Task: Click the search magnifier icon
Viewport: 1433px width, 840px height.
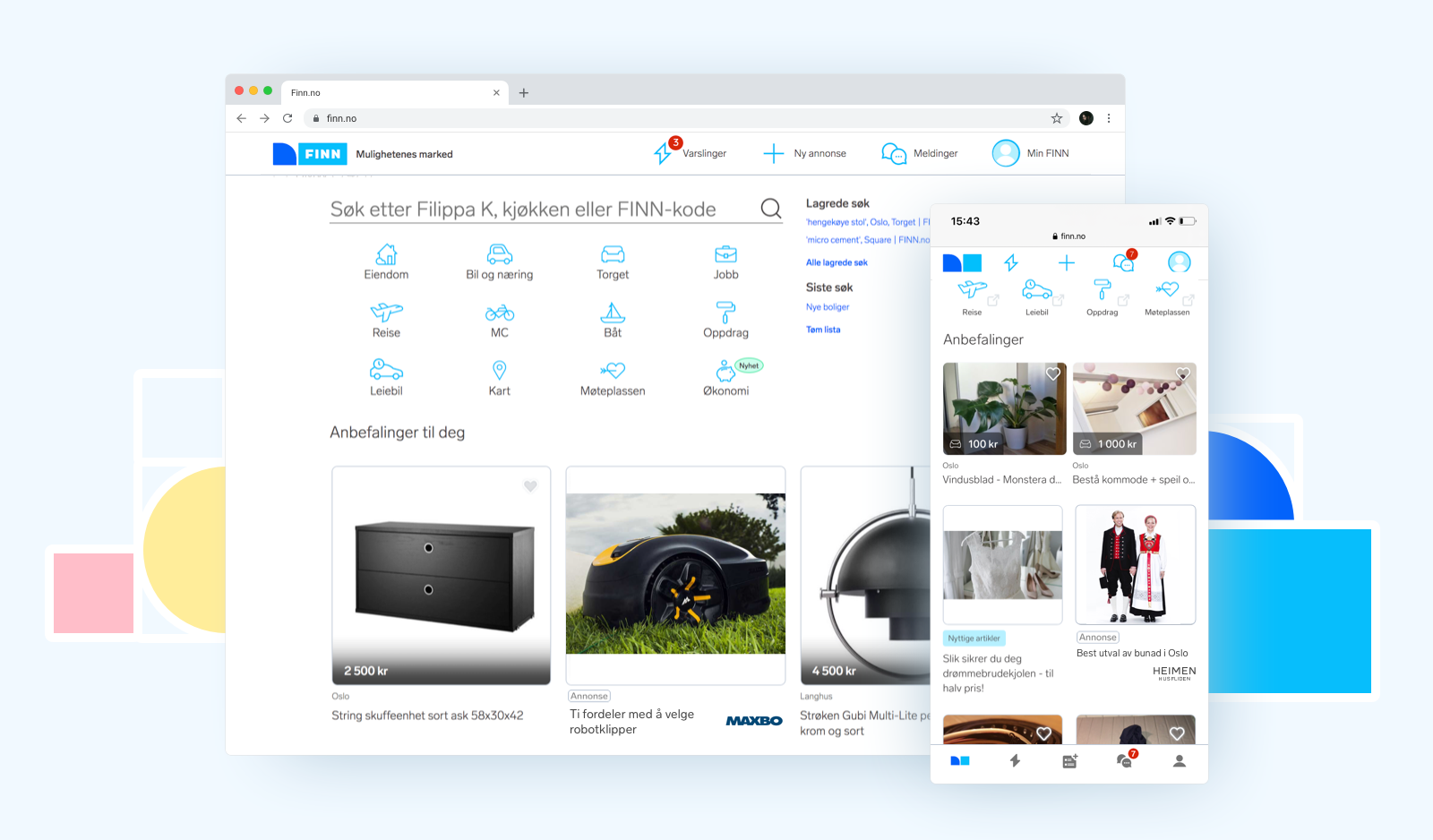Action: coord(770,209)
